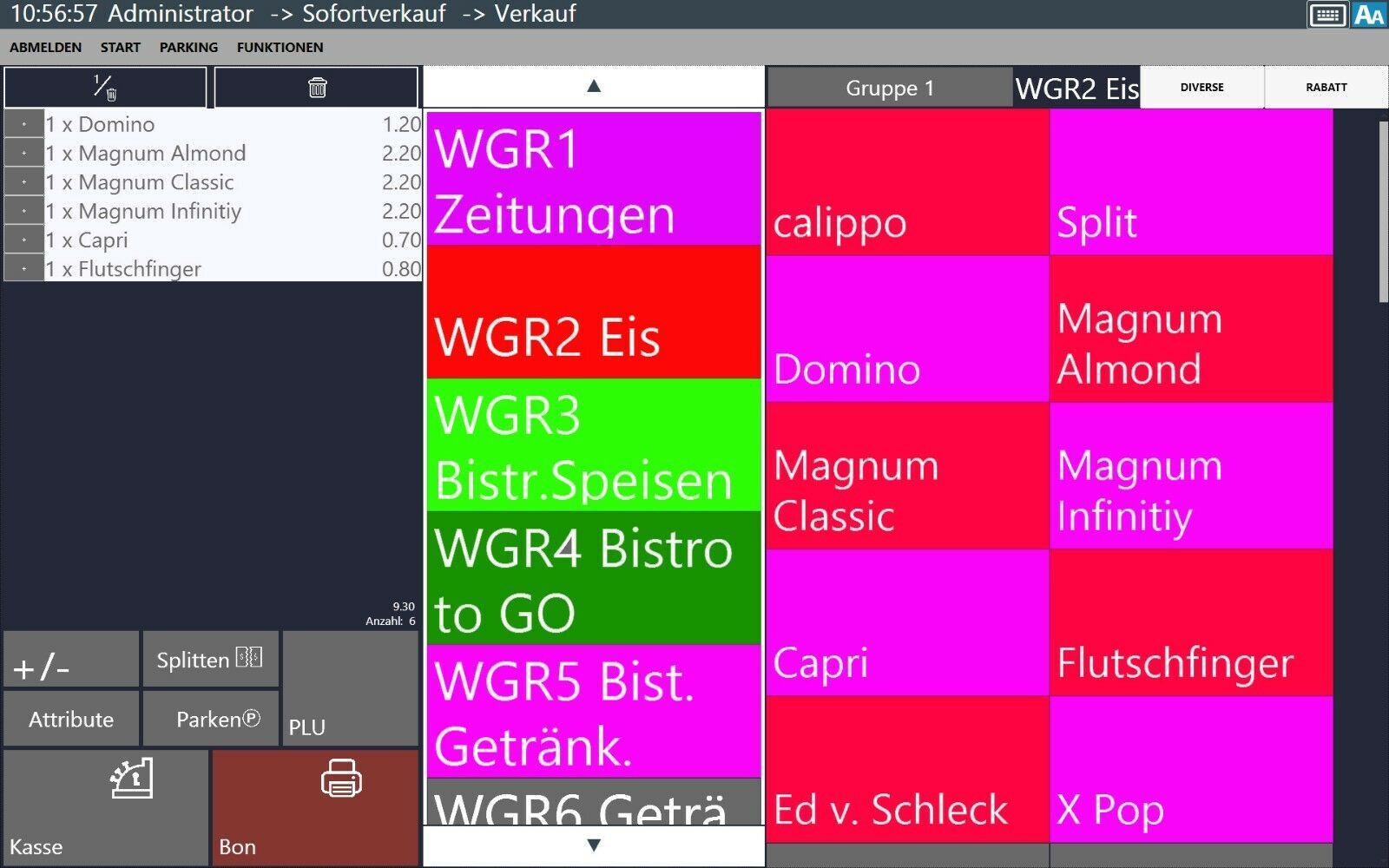Add Flutschfinger product tile
This screenshot has width=1389, height=868.
tap(1191, 622)
